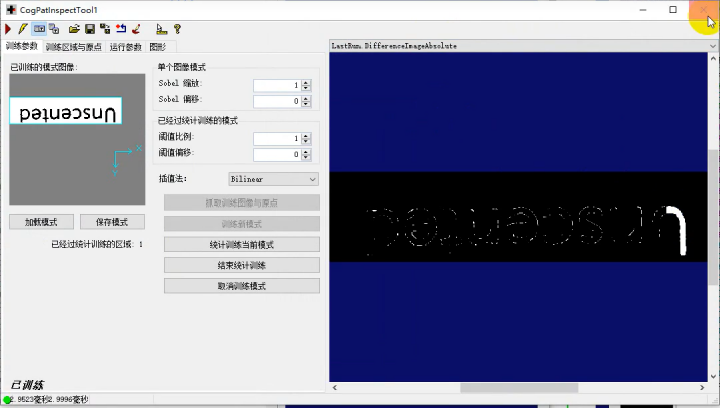
Task: Increase Sobel 缩放 with up arrow
Action: click(306, 83)
